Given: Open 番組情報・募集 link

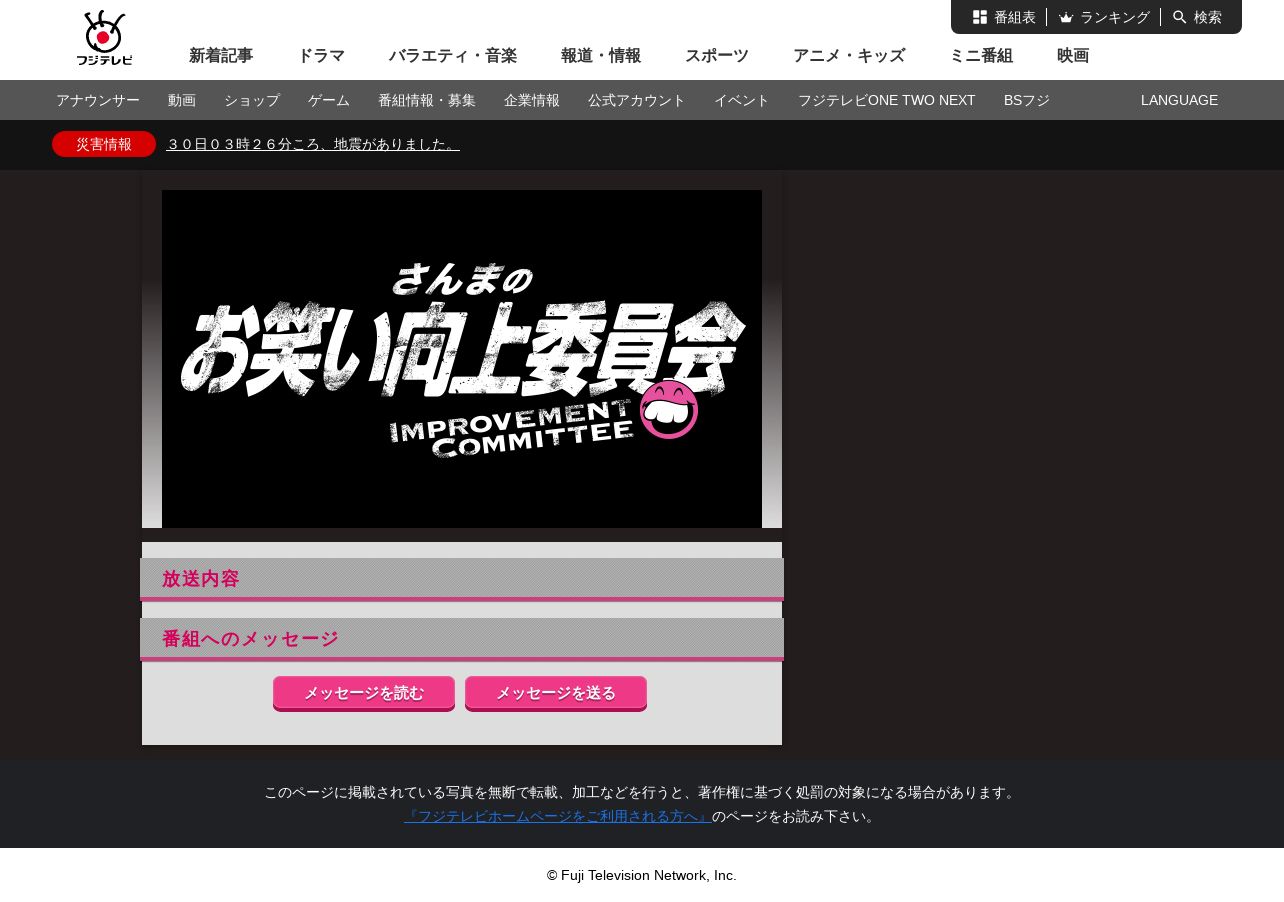Looking at the screenshot, I should tap(427, 100).
